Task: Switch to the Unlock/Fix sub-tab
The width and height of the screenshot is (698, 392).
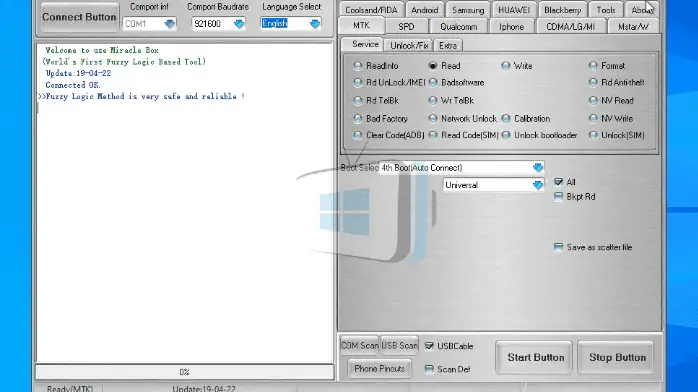Action: pos(408,45)
